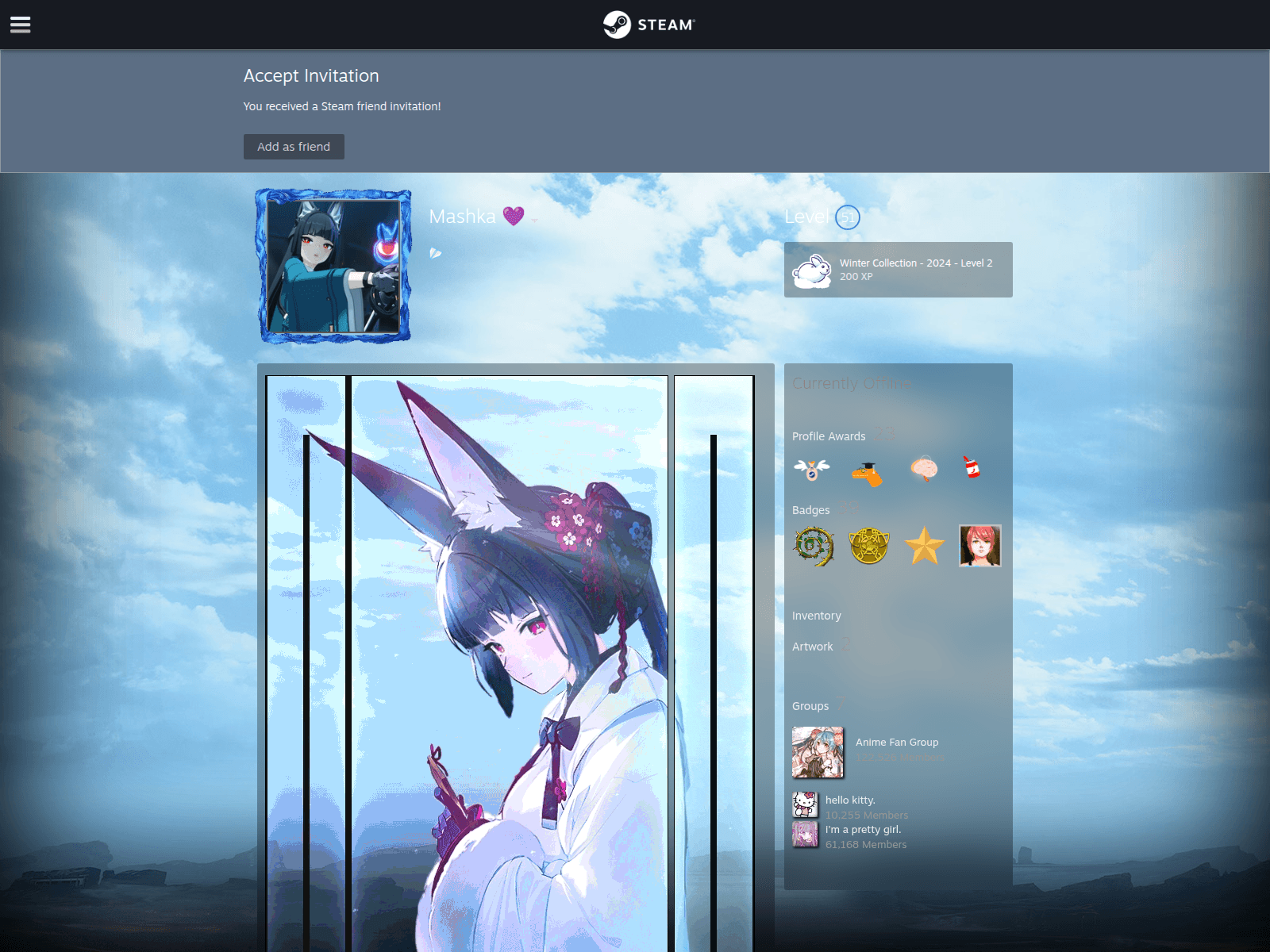Image resolution: width=1270 pixels, height=952 pixels.
Task: Click the i'm a pretty girl group avatar
Action: tap(805, 834)
